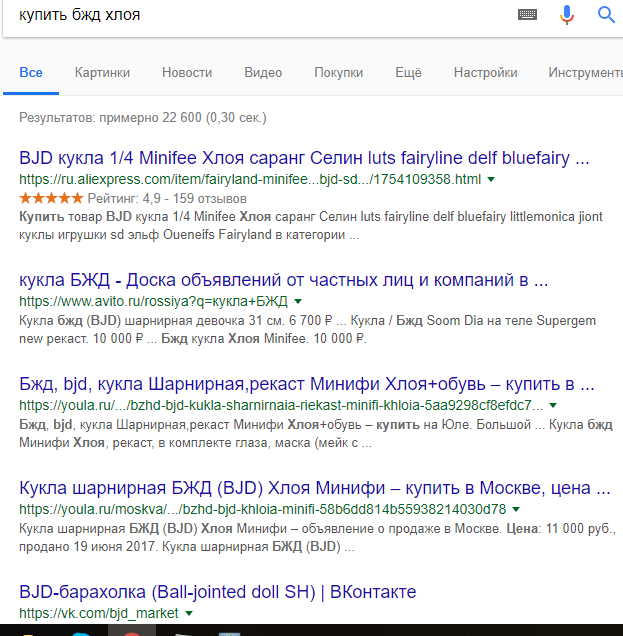Click the blue search magnifier icon
Image resolution: width=623 pixels, height=636 pixels.
(x=606, y=15)
